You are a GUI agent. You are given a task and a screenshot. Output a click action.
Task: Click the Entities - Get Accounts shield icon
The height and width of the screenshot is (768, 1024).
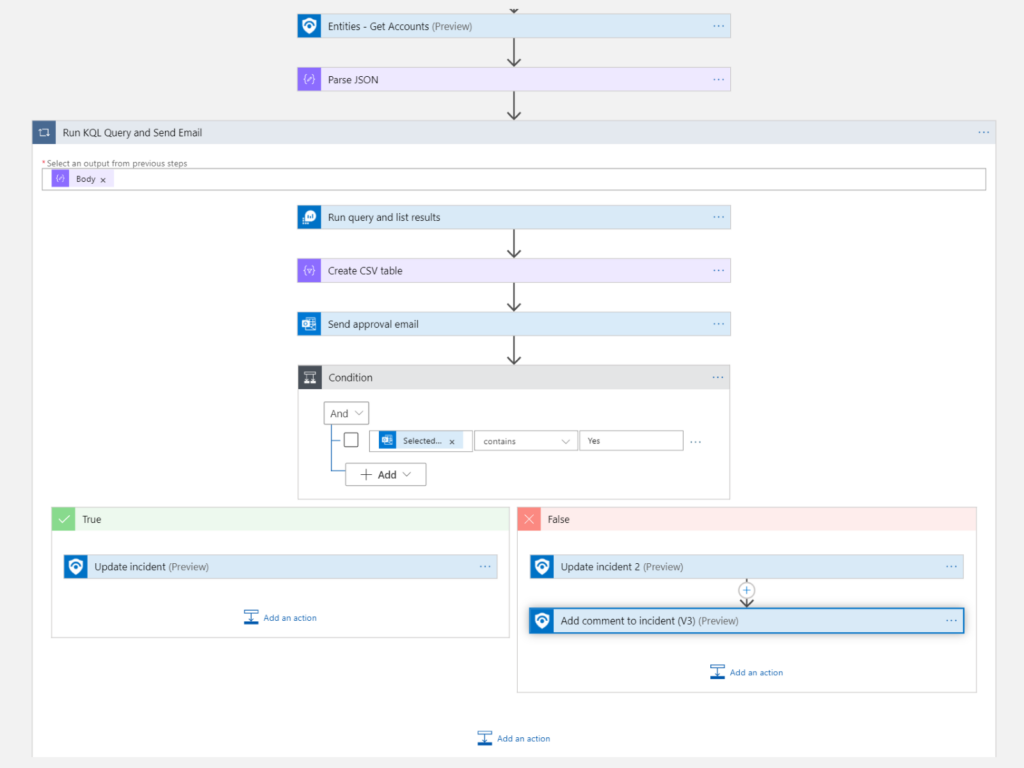tap(309, 26)
